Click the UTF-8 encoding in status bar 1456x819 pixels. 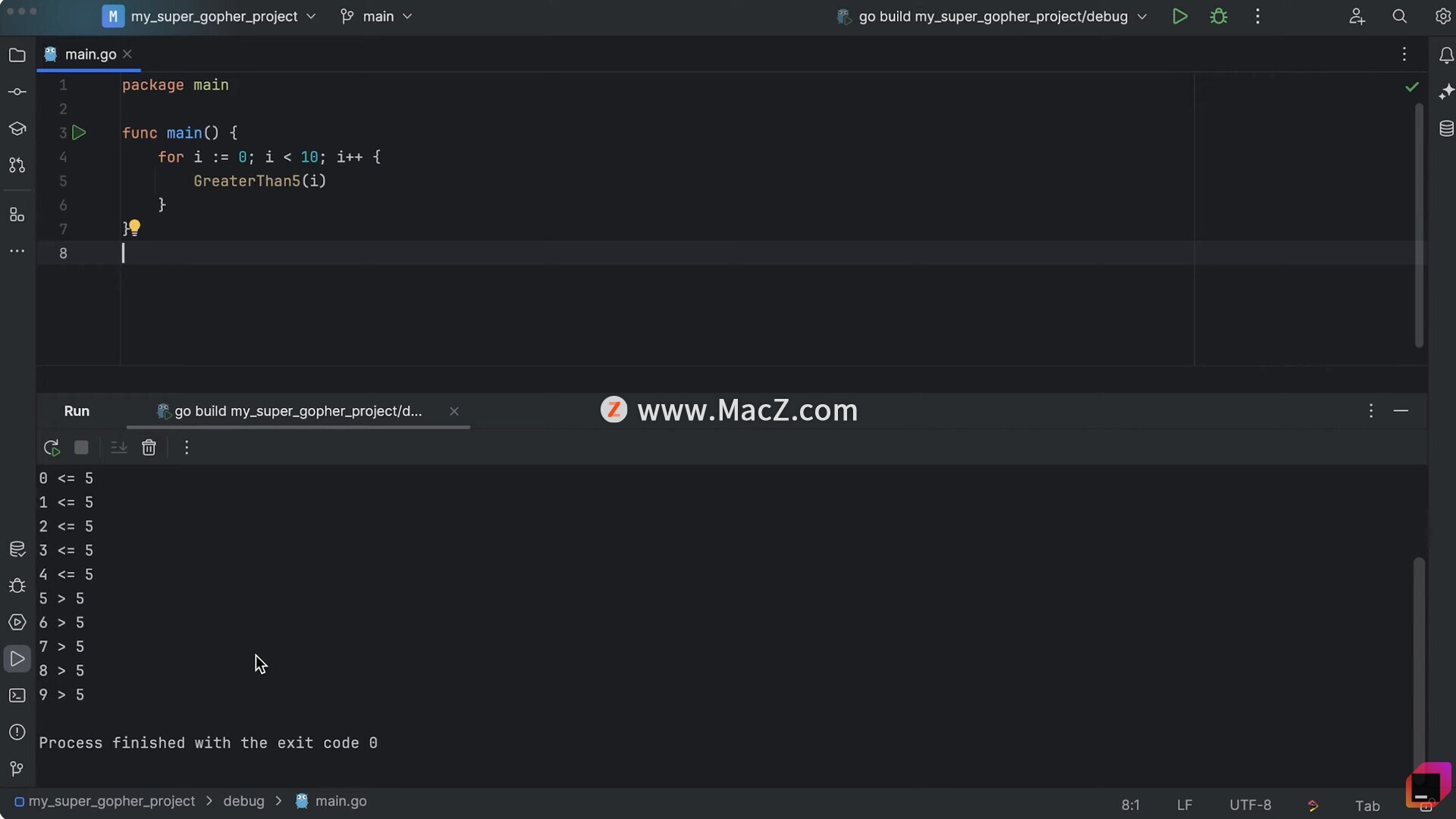[1250, 805]
